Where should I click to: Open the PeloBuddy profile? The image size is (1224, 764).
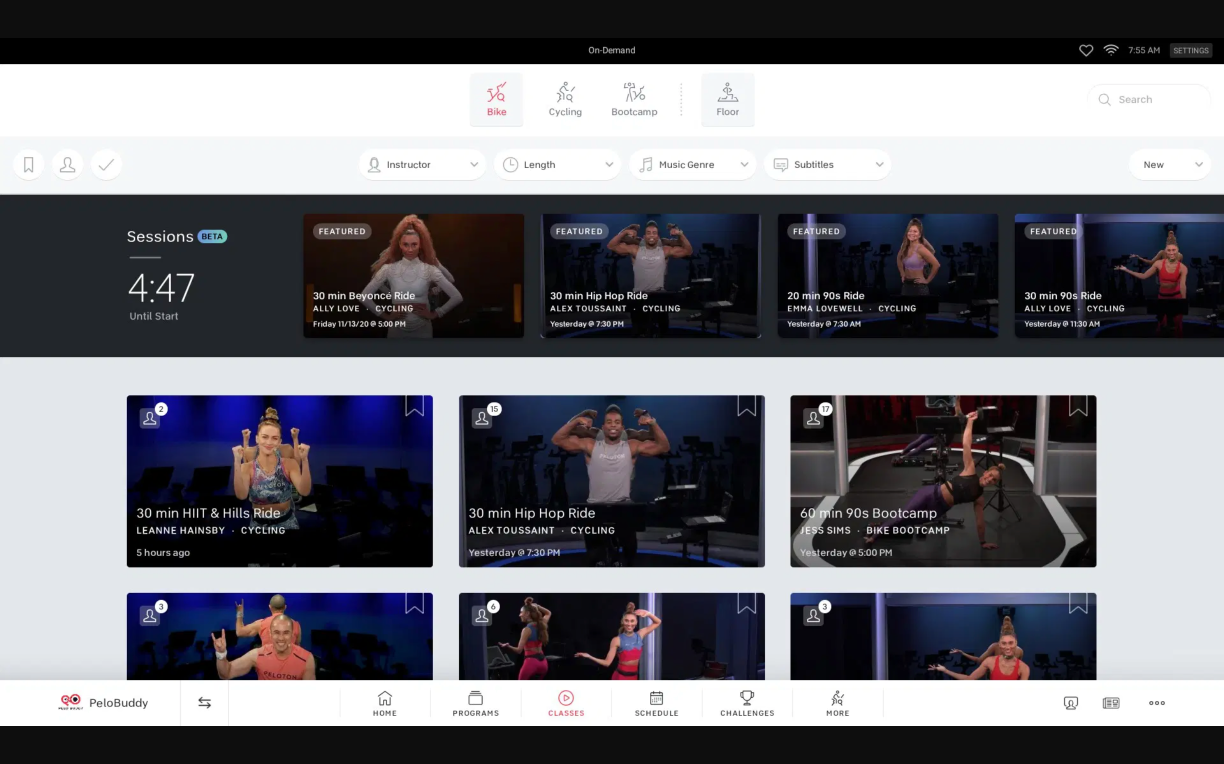pos(103,703)
